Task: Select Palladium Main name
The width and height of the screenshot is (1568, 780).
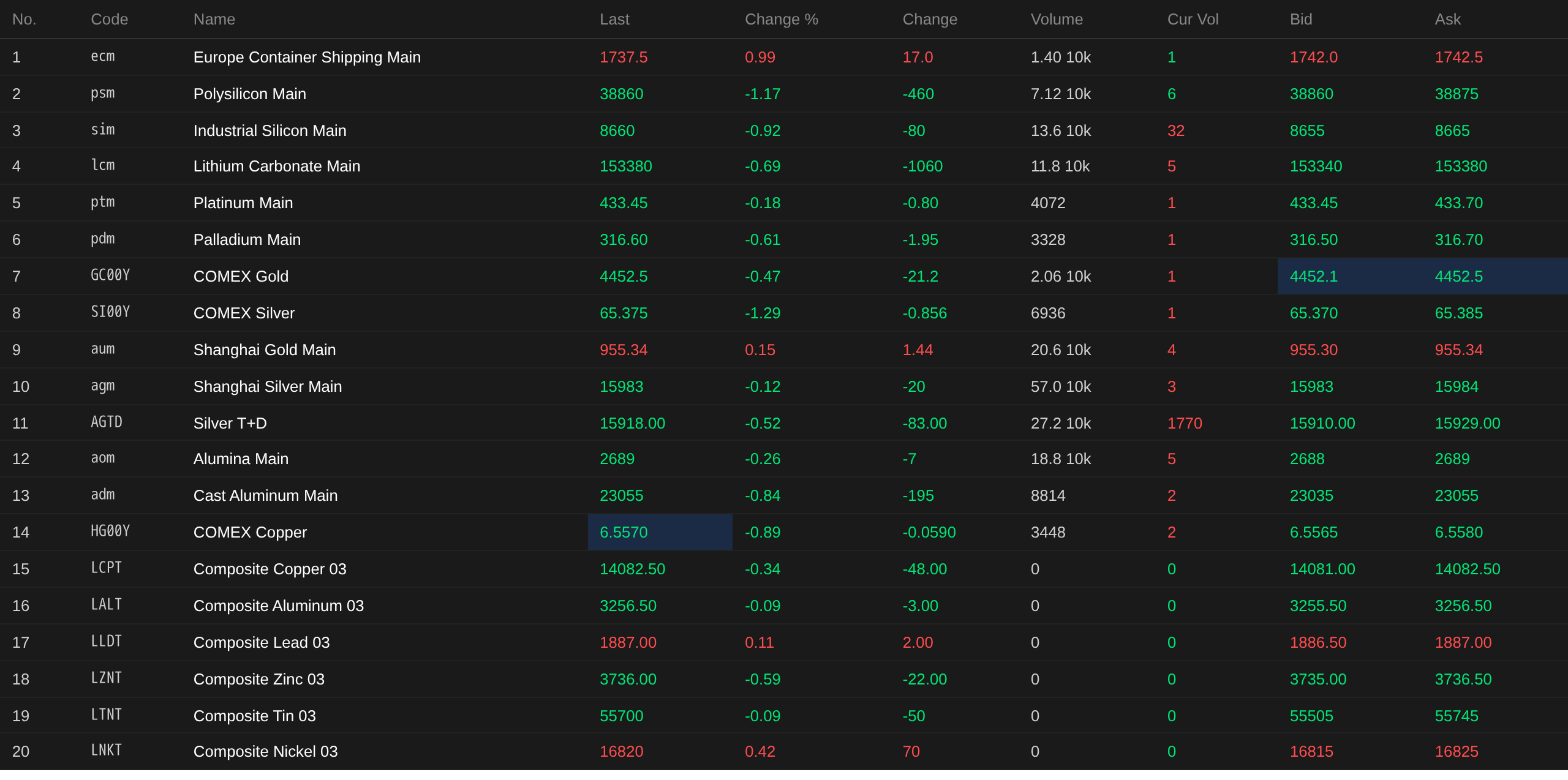Action: pos(247,239)
